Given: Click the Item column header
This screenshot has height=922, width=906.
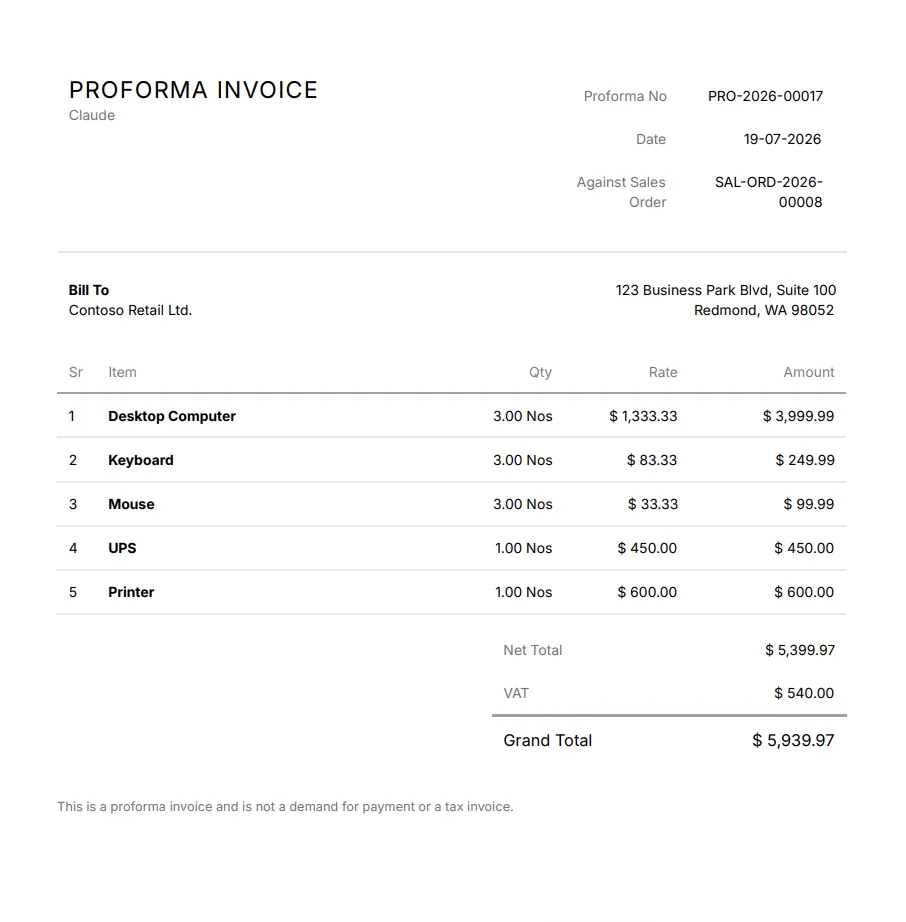Looking at the screenshot, I should tap(122, 372).
